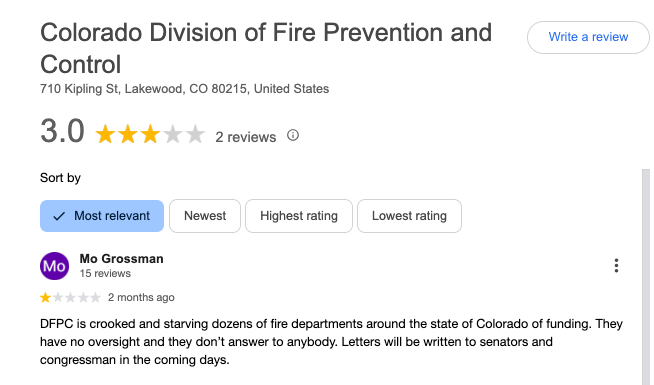
Task: Click the Write a review button
Action: (x=588, y=37)
